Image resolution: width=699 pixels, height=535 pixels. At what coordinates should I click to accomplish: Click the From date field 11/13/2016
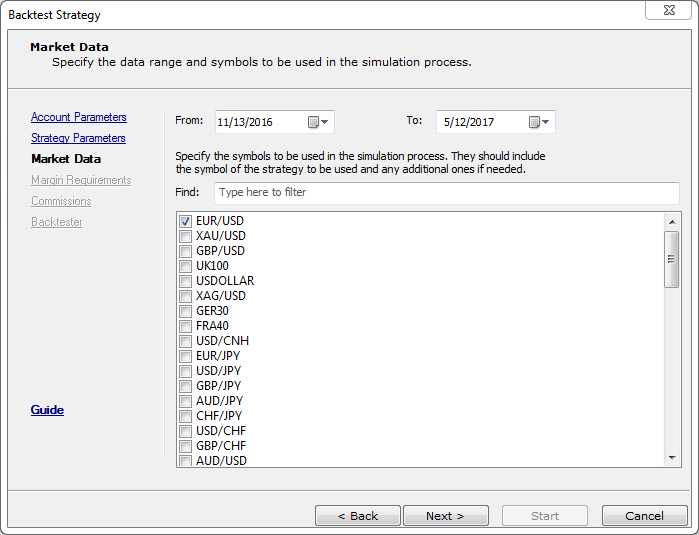(x=261, y=122)
